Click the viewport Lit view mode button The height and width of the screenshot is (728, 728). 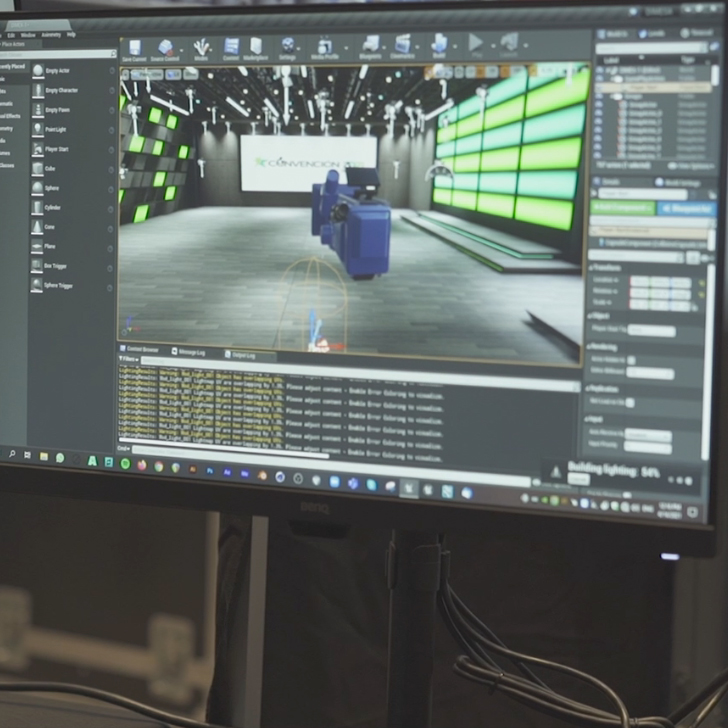click(x=173, y=74)
